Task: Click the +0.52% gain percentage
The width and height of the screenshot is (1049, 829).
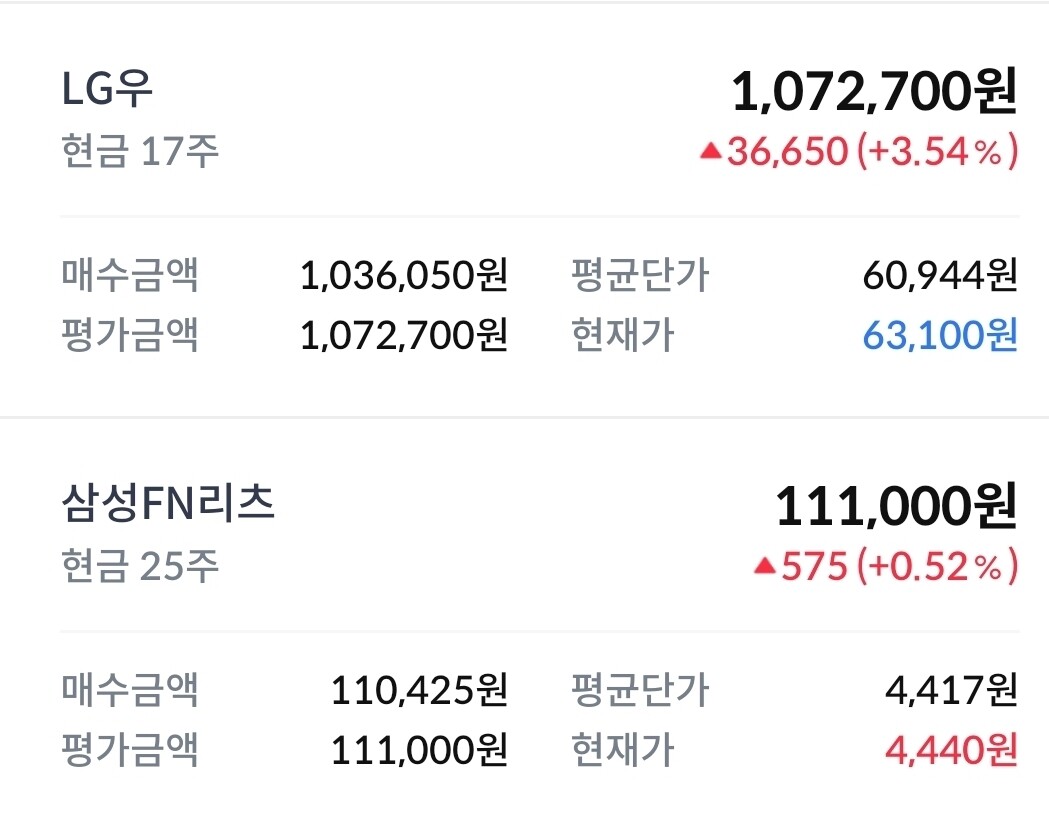Action: click(938, 567)
